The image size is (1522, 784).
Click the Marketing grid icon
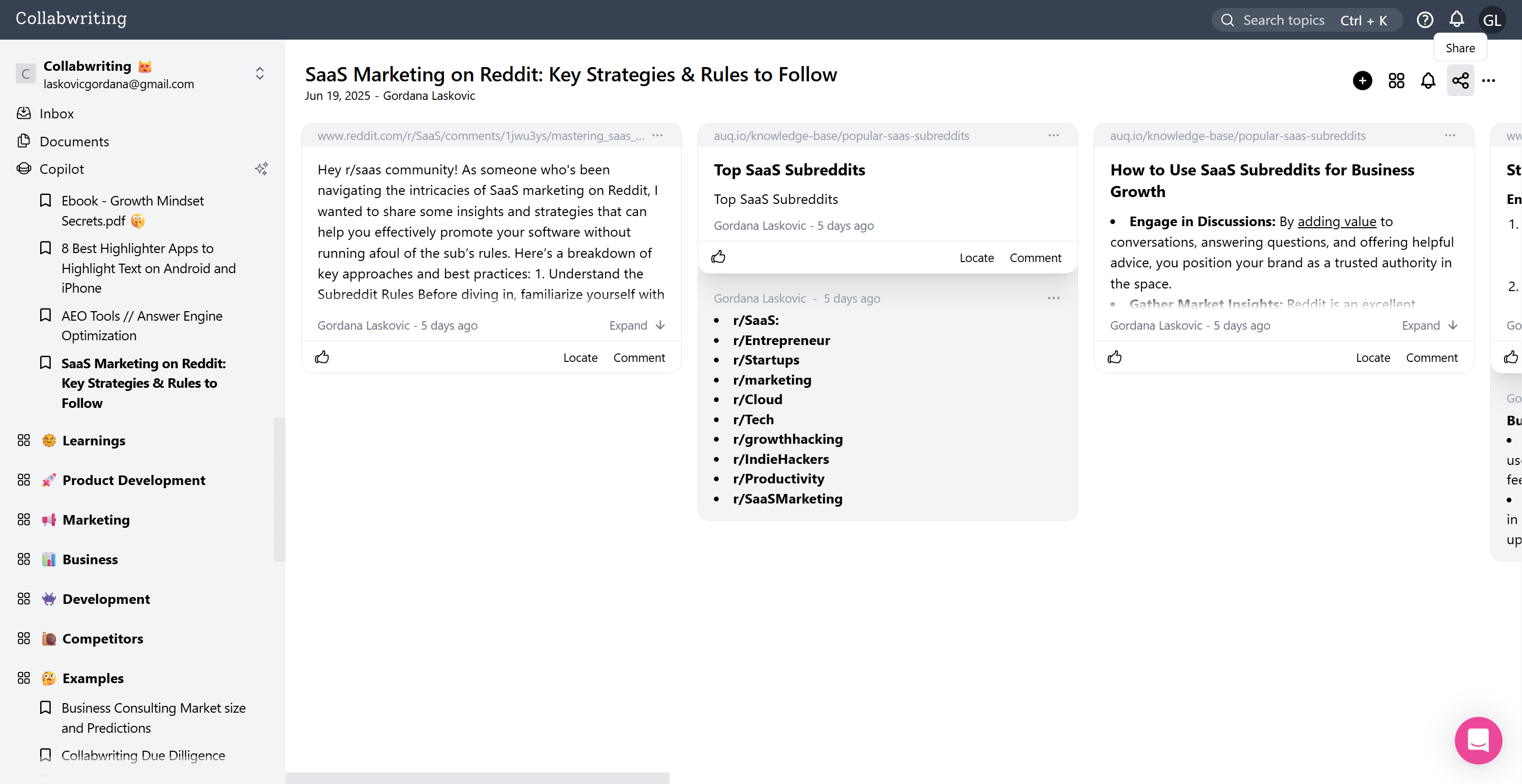pyautogui.click(x=24, y=519)
